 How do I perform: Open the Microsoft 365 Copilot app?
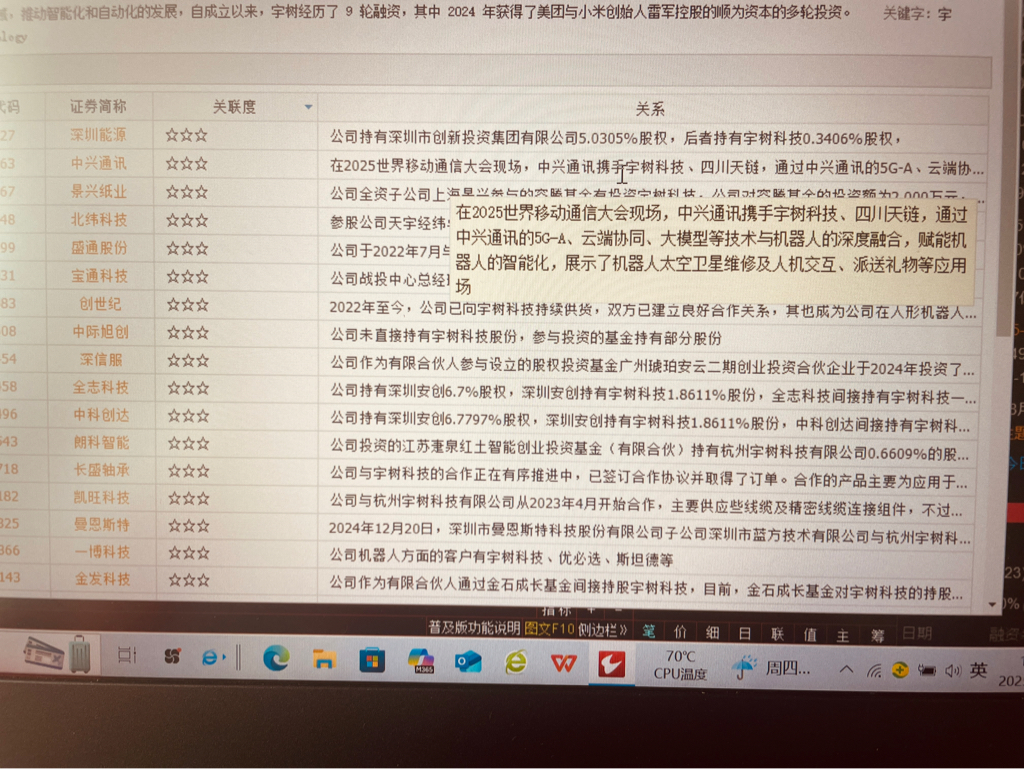421,661
